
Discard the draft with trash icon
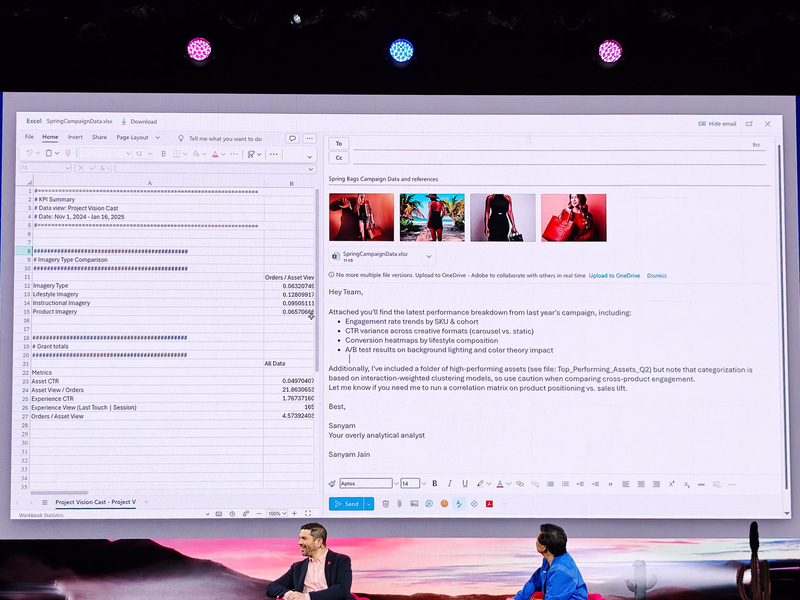(386, 504)
